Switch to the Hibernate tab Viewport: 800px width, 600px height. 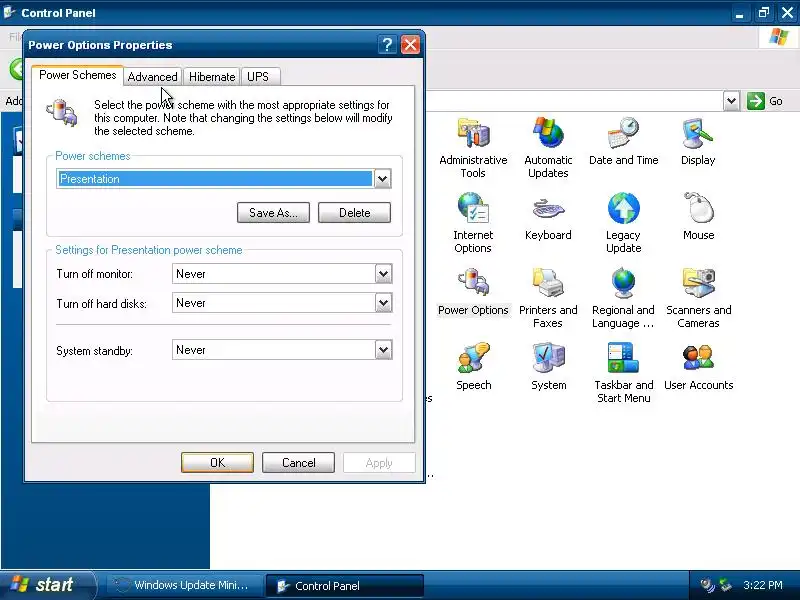[212, 77]
